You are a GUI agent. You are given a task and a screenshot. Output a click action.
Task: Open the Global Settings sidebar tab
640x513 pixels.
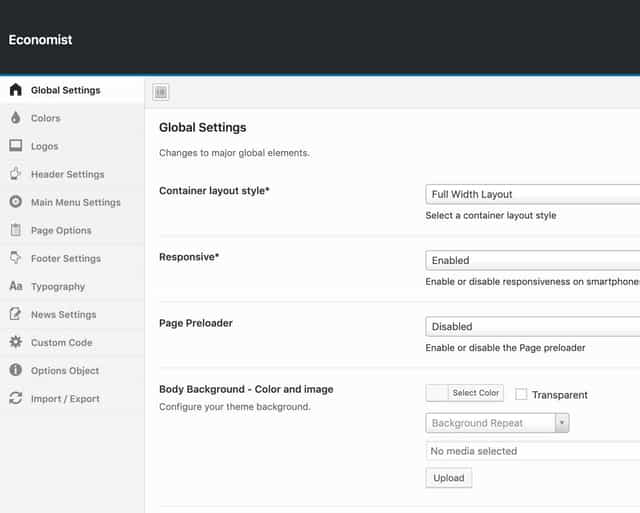72,90
